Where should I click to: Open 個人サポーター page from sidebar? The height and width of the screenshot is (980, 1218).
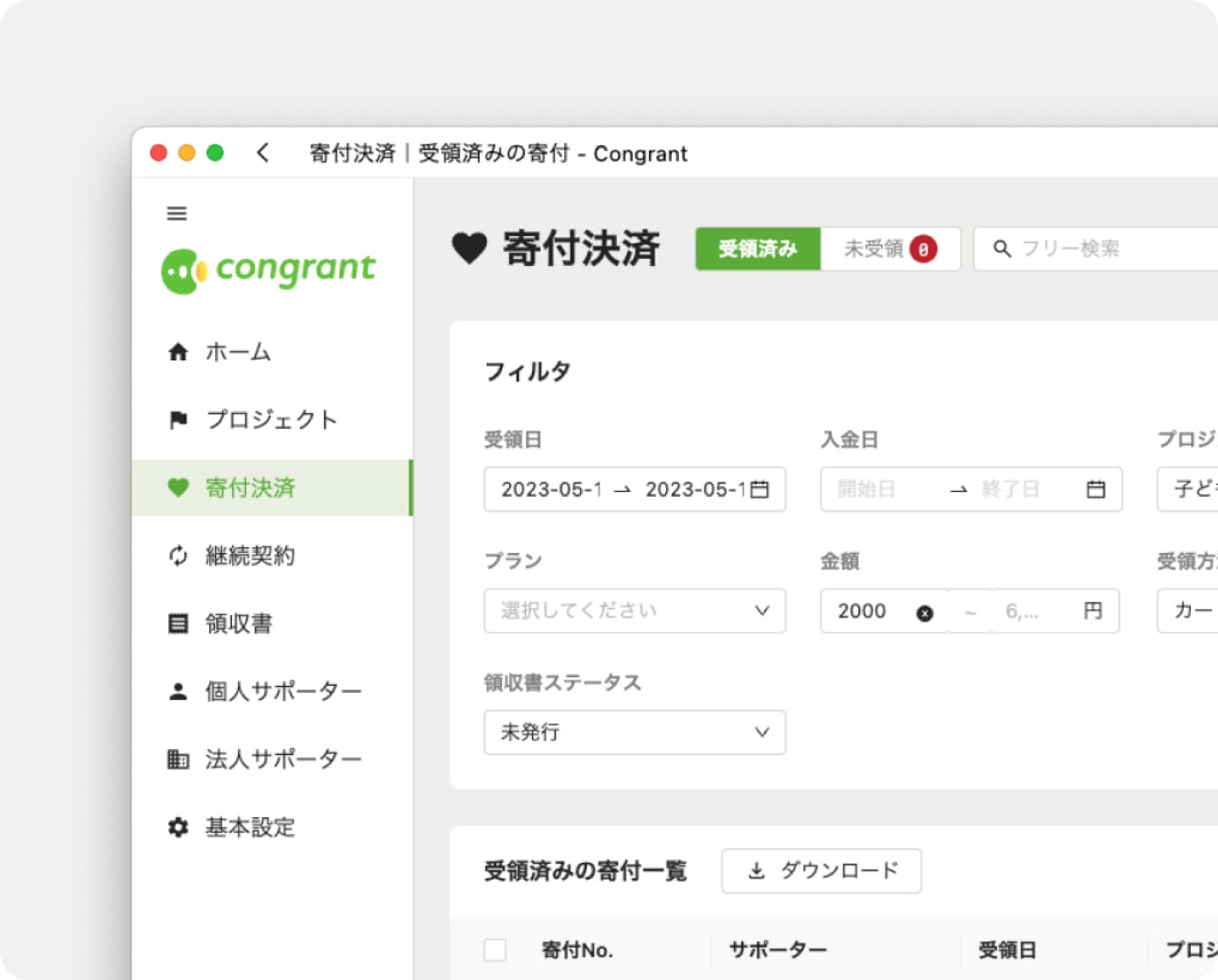pyautogui.click(x=282, y=691)
